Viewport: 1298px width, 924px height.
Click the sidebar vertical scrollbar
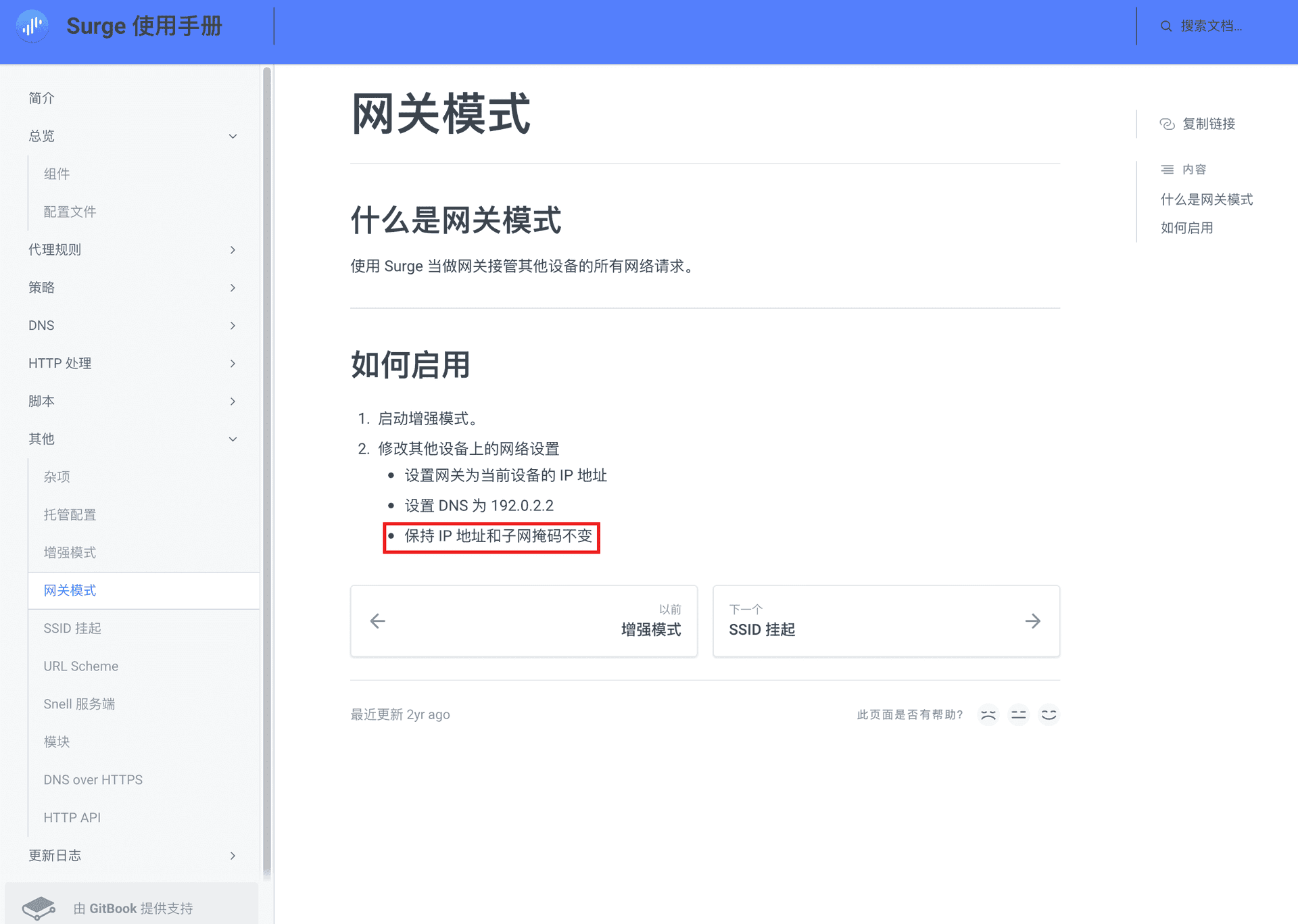pos(267,473)
